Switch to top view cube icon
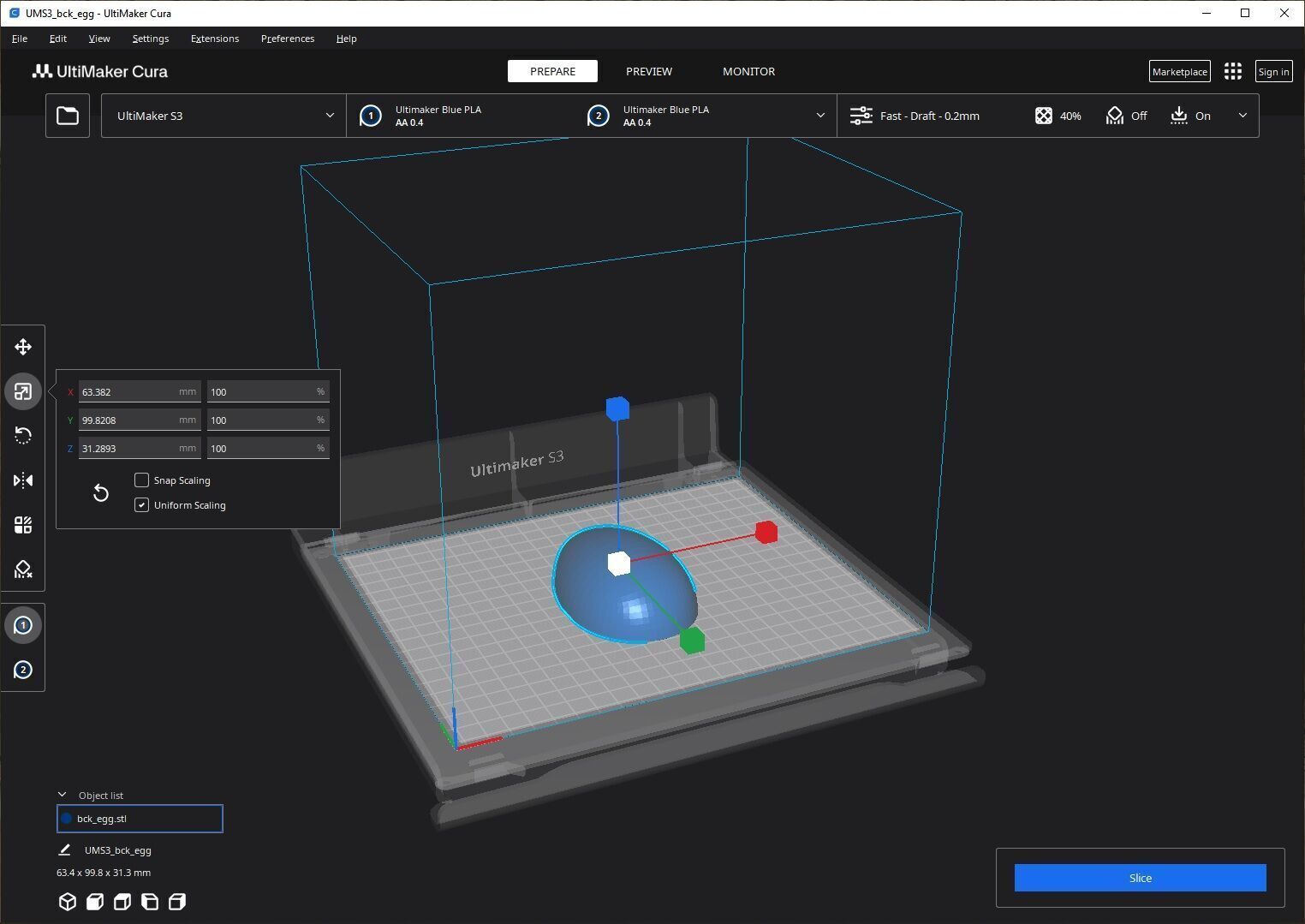Image resolution: width=1305 pixels, height=924 pixels. pyautogui.click(x=122, y=902)
